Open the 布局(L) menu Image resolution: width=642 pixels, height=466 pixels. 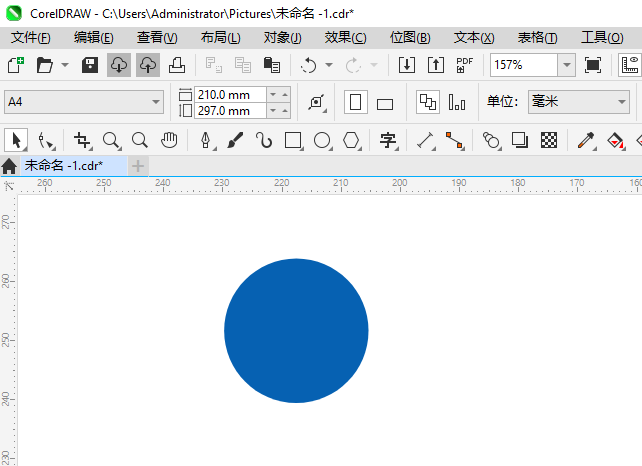point(221,38)
